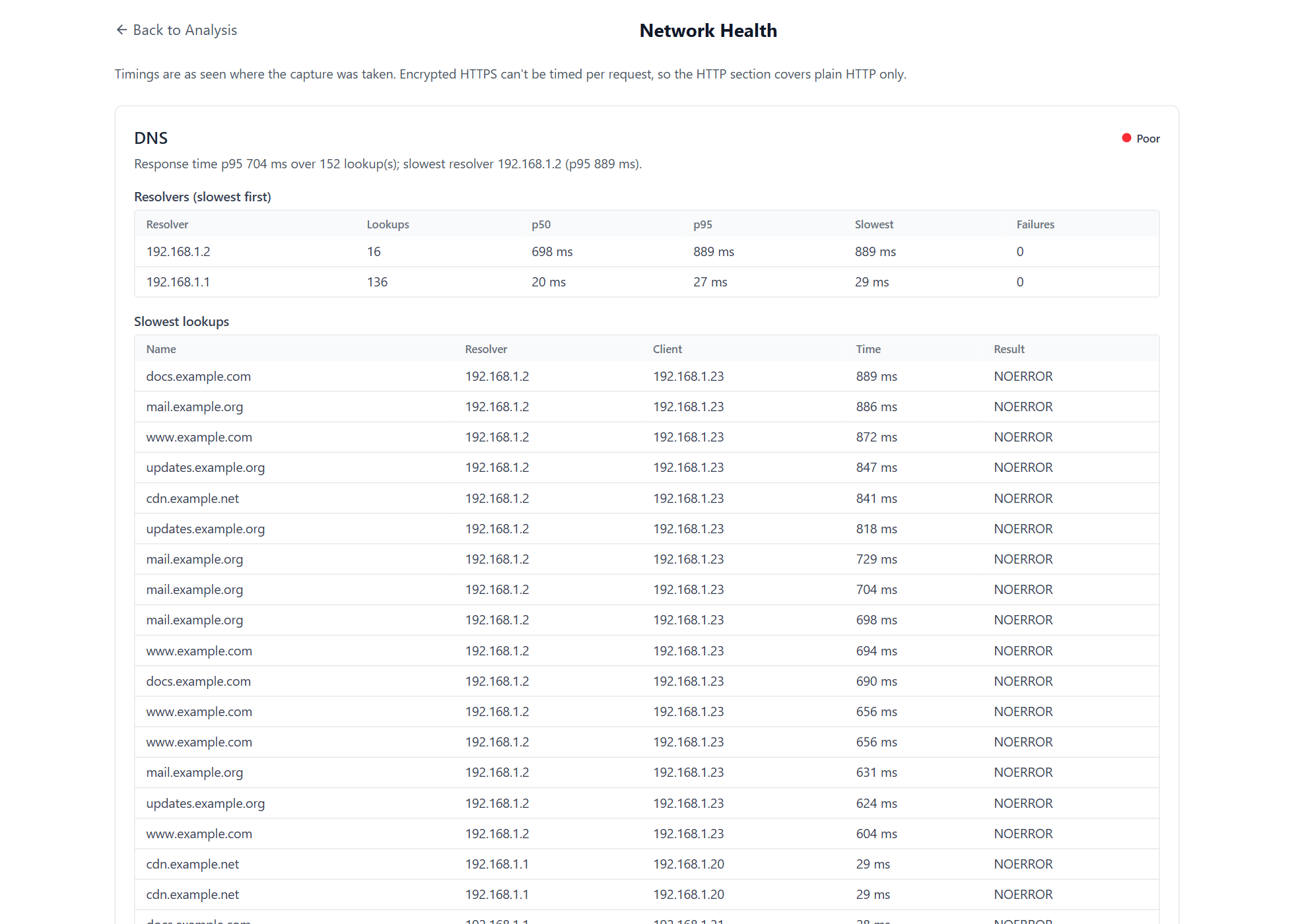Go back via Back to Analysis link
The height and width of the screenshot is (924, 1294).
(x=176, y=30)
